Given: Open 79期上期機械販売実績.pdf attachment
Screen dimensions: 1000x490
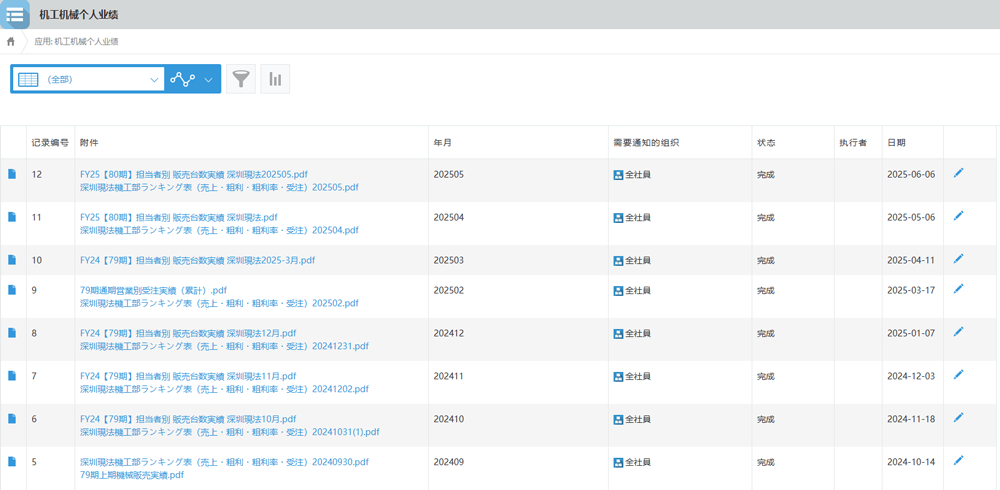Looking at the screenshot, I should coord(132,475).
